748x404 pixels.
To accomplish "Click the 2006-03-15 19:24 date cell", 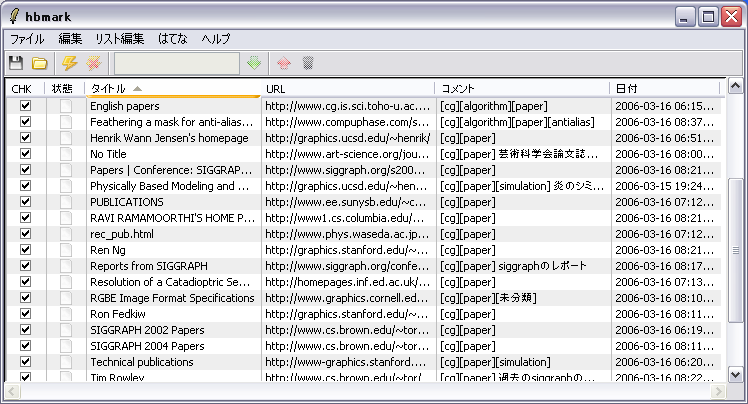I will pyautogui.click(x=665, y=186).
